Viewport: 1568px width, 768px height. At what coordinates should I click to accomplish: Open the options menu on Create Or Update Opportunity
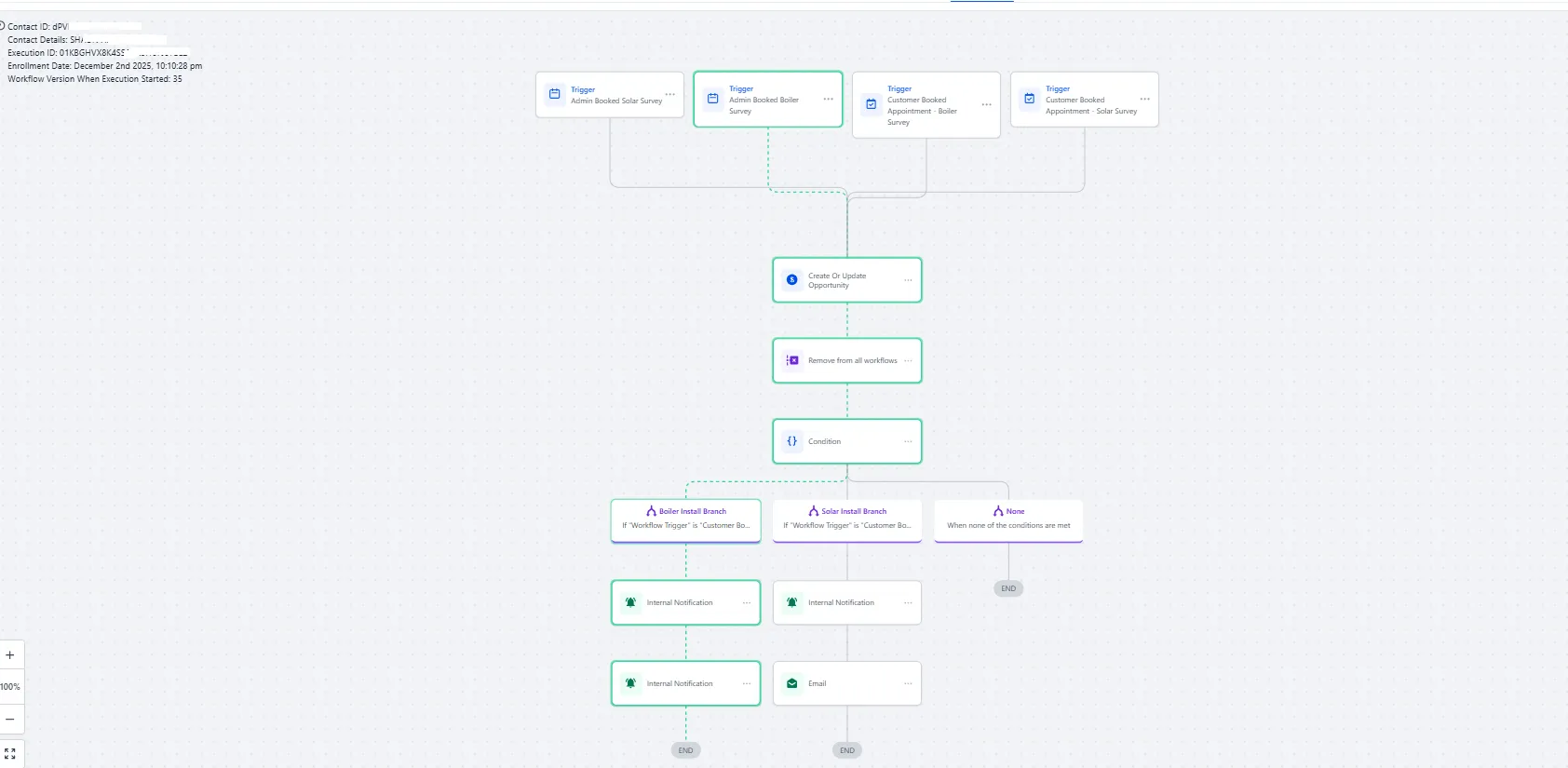[x=908, y=280]
